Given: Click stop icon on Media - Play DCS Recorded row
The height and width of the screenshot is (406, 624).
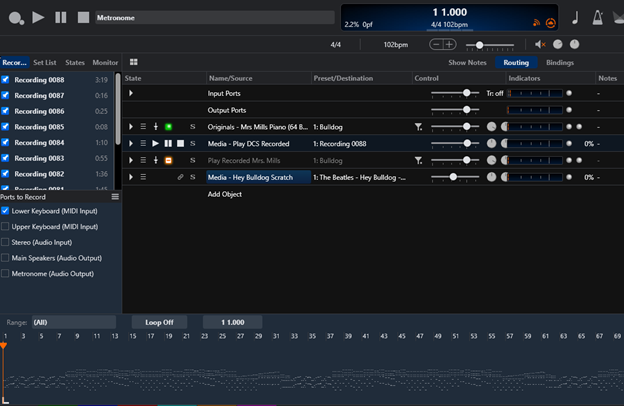Looking at the screenshot, I should [x=180, y=144].
